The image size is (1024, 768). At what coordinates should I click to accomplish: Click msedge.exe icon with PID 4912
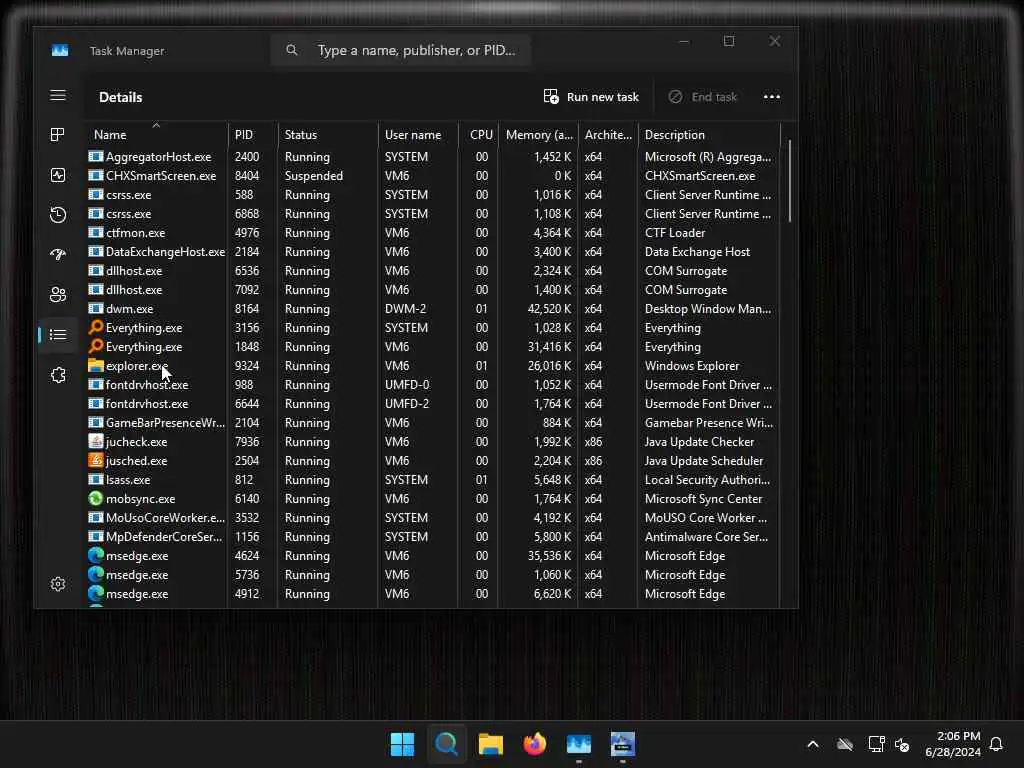point(96,593)
